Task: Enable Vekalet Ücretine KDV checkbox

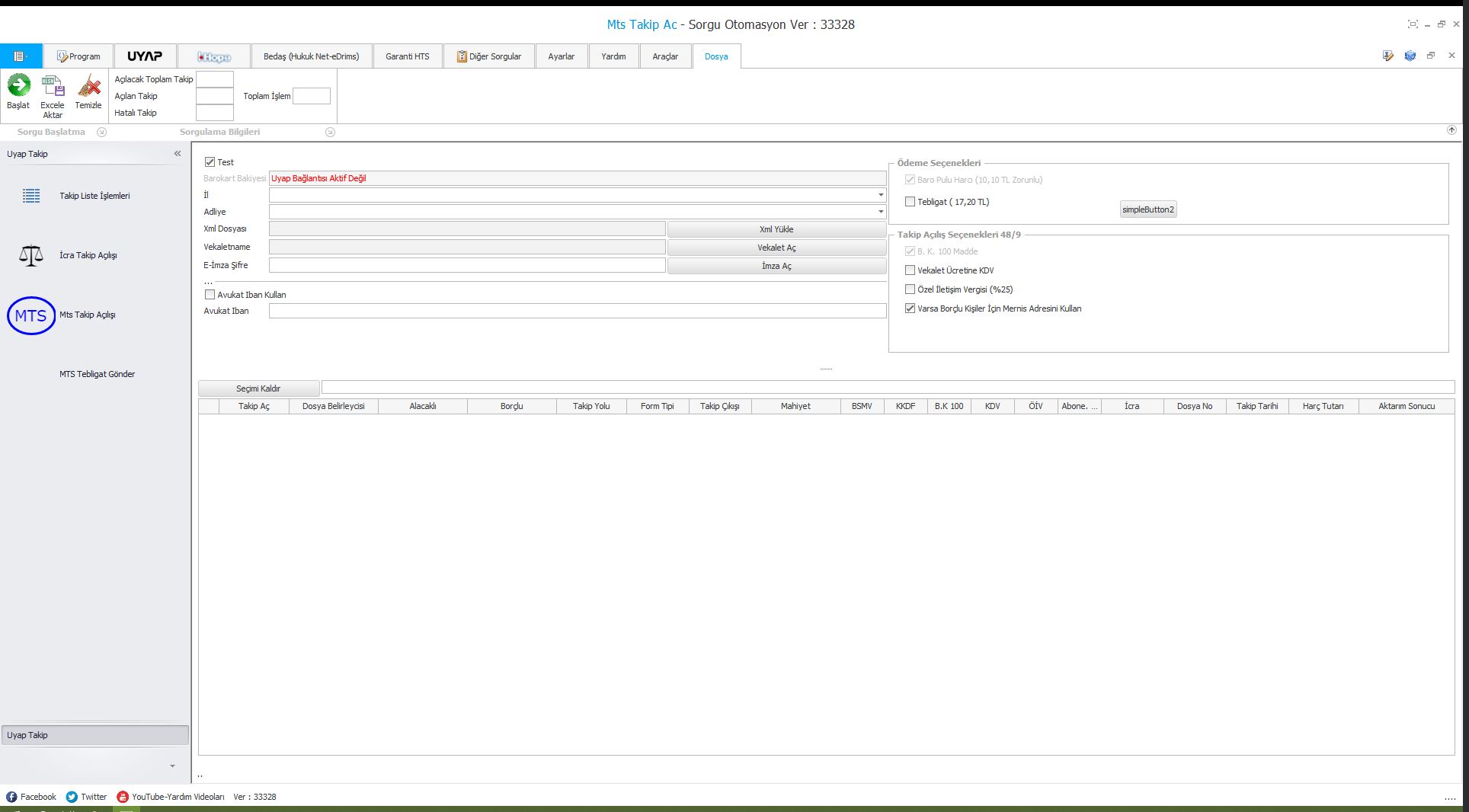Action: pyautogui.click(x=910, y=270)
